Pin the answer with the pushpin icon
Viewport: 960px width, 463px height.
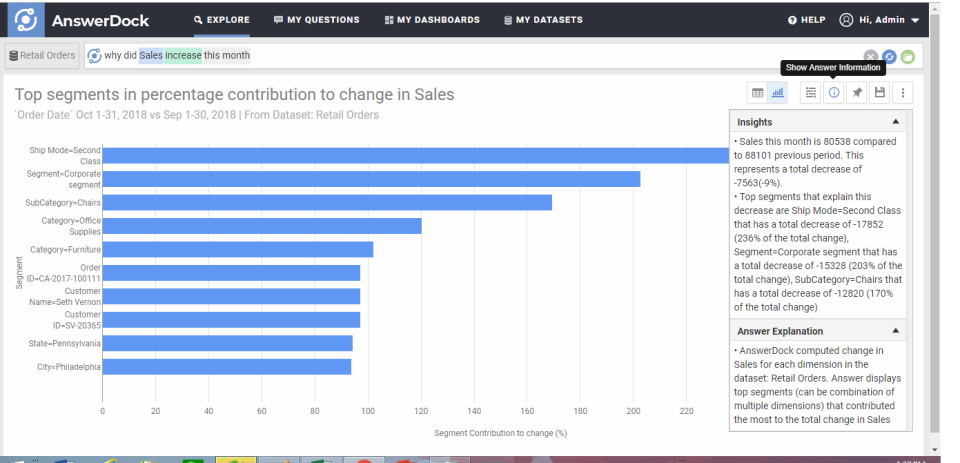[x=857, y=92]
